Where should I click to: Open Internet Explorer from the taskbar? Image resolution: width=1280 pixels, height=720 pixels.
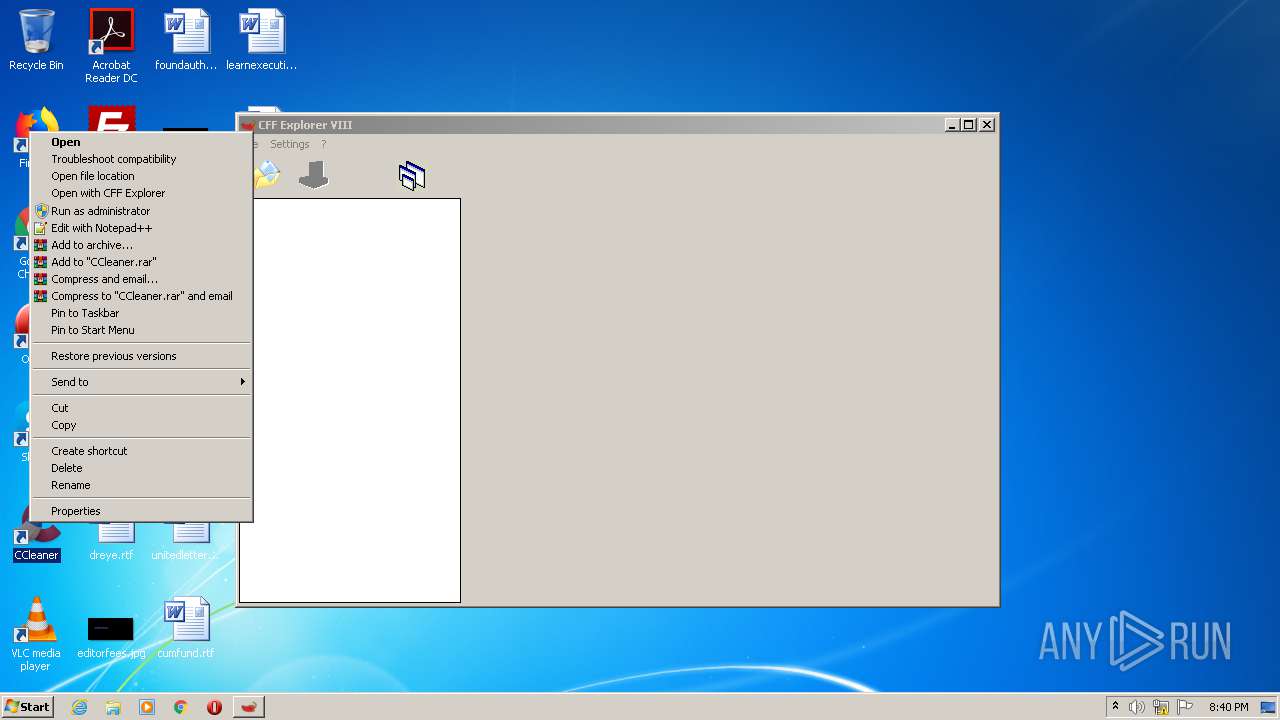(79, 707)
